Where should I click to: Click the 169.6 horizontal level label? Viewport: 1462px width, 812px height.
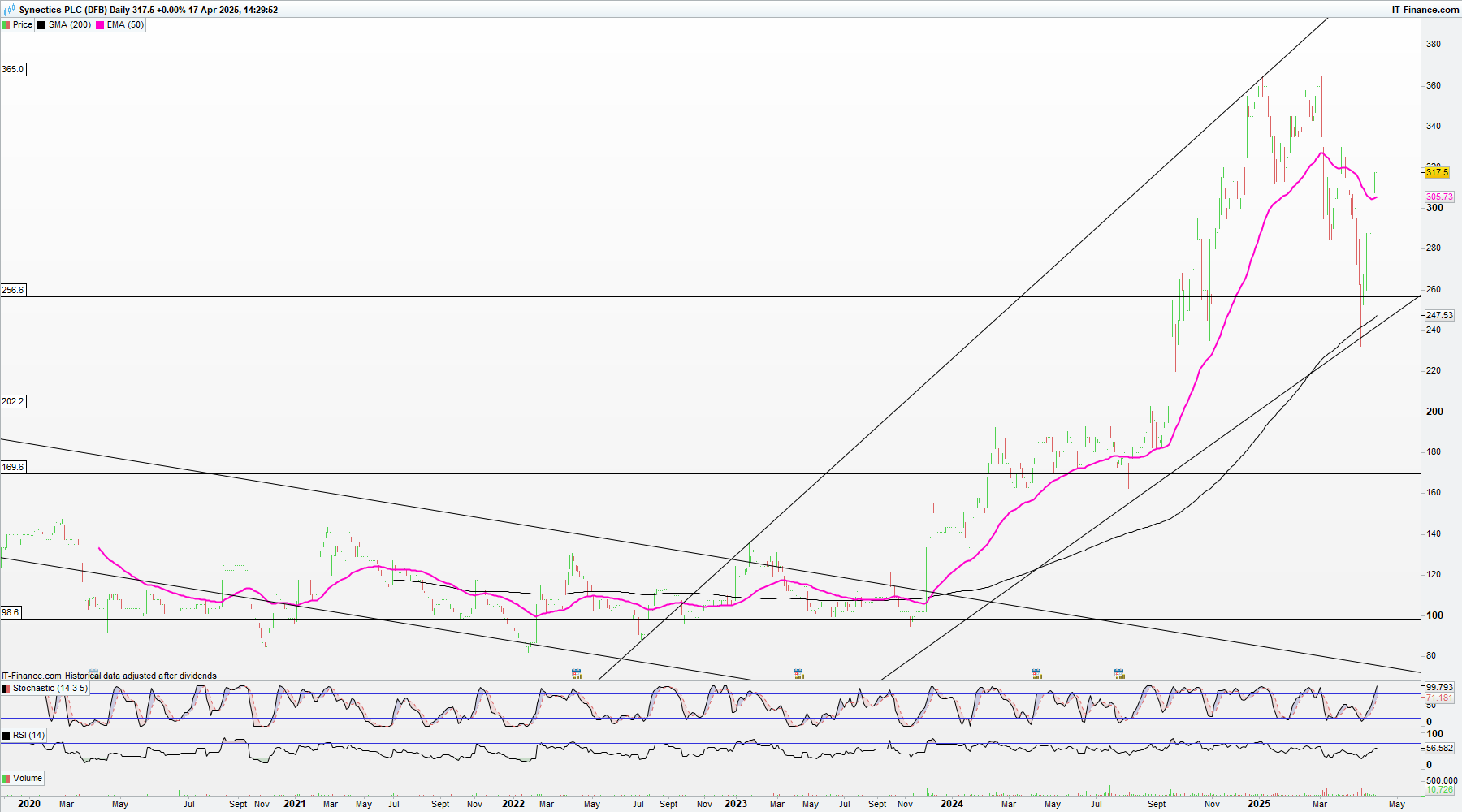13,467
